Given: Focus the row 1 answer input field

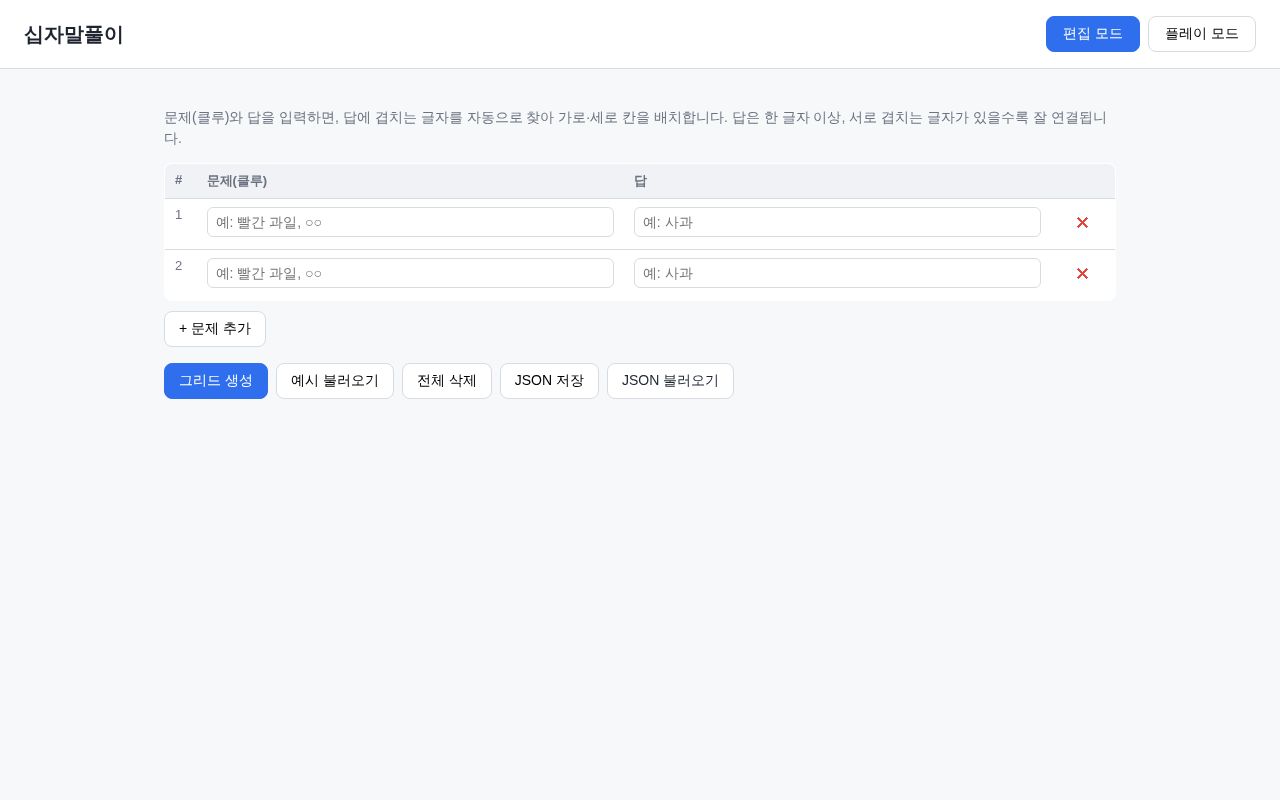Looking at the screenshot, I should (x=837, y=222).
